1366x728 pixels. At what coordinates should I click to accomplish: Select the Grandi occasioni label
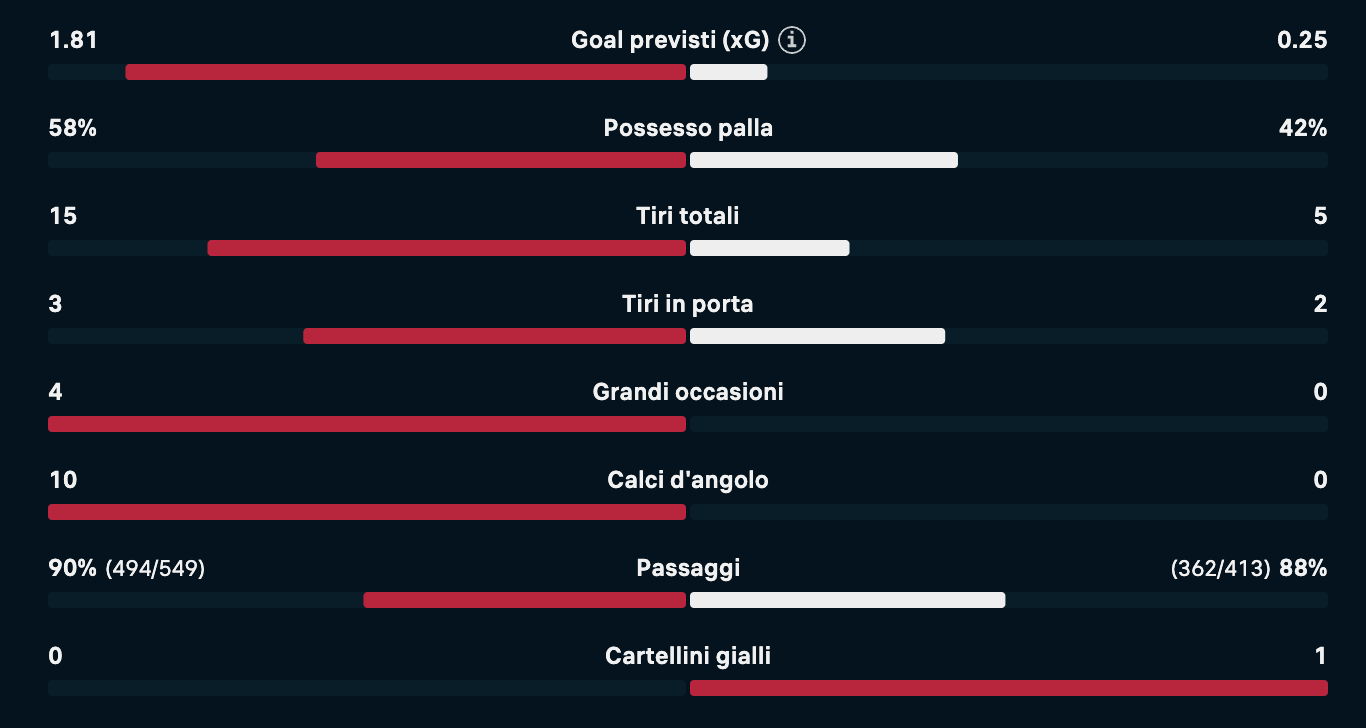(x=688, y=392)
